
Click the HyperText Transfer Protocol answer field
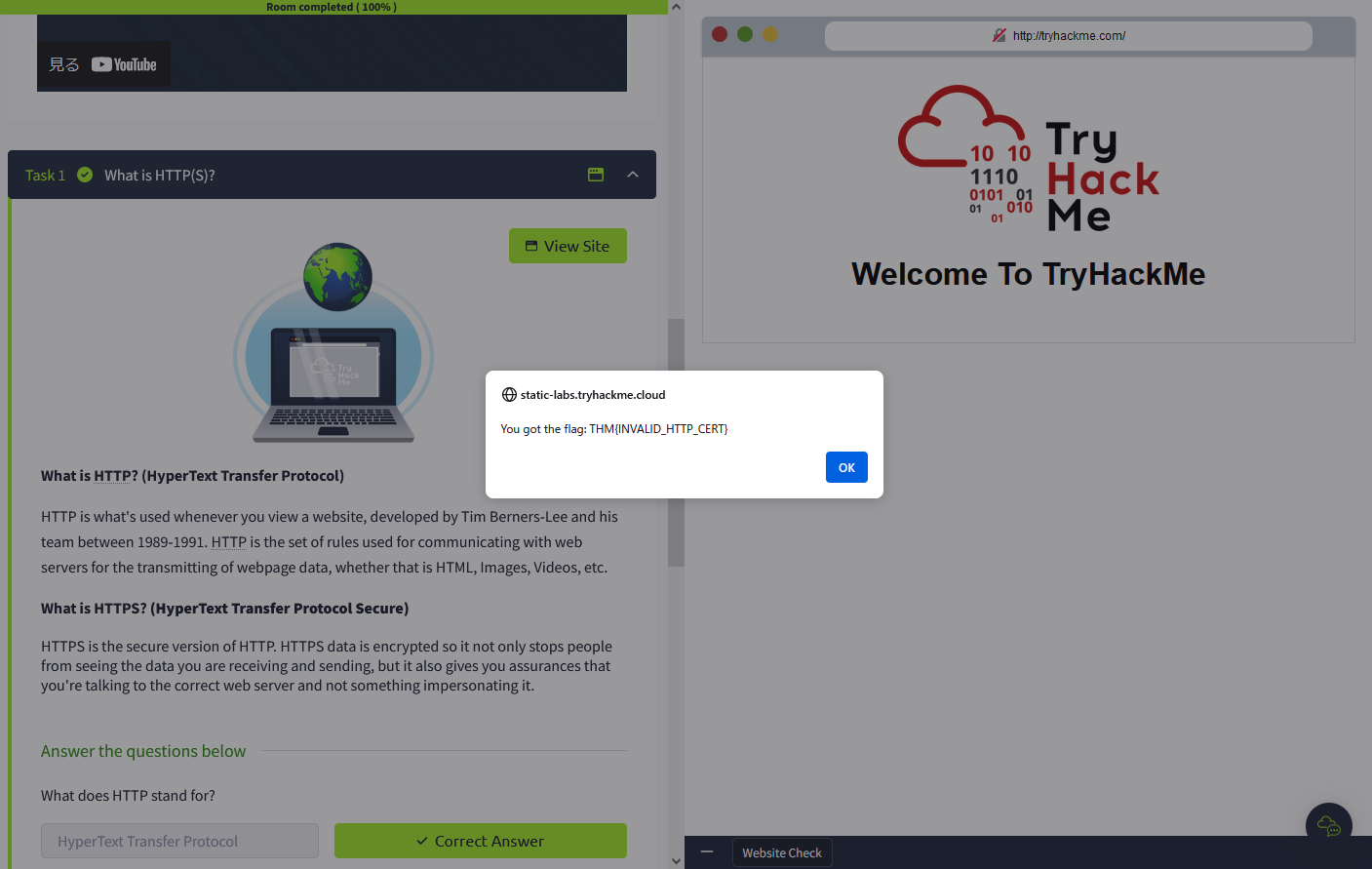click(x=179, y=840)
